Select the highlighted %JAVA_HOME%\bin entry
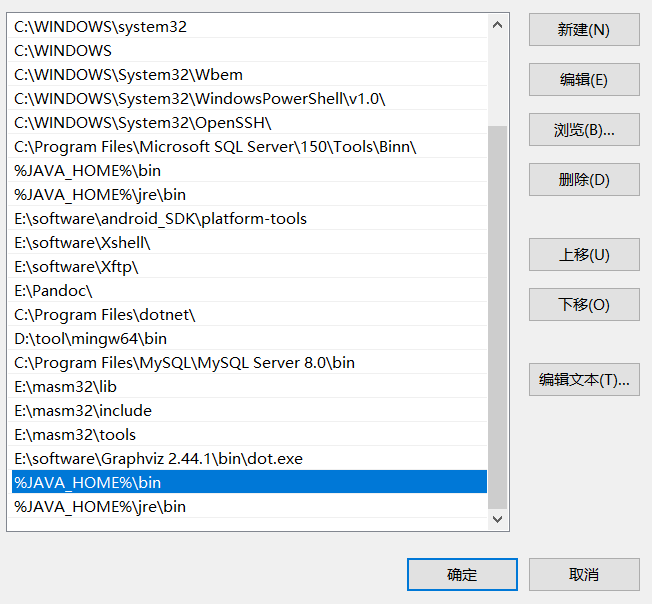 click(x=249, y=482)
